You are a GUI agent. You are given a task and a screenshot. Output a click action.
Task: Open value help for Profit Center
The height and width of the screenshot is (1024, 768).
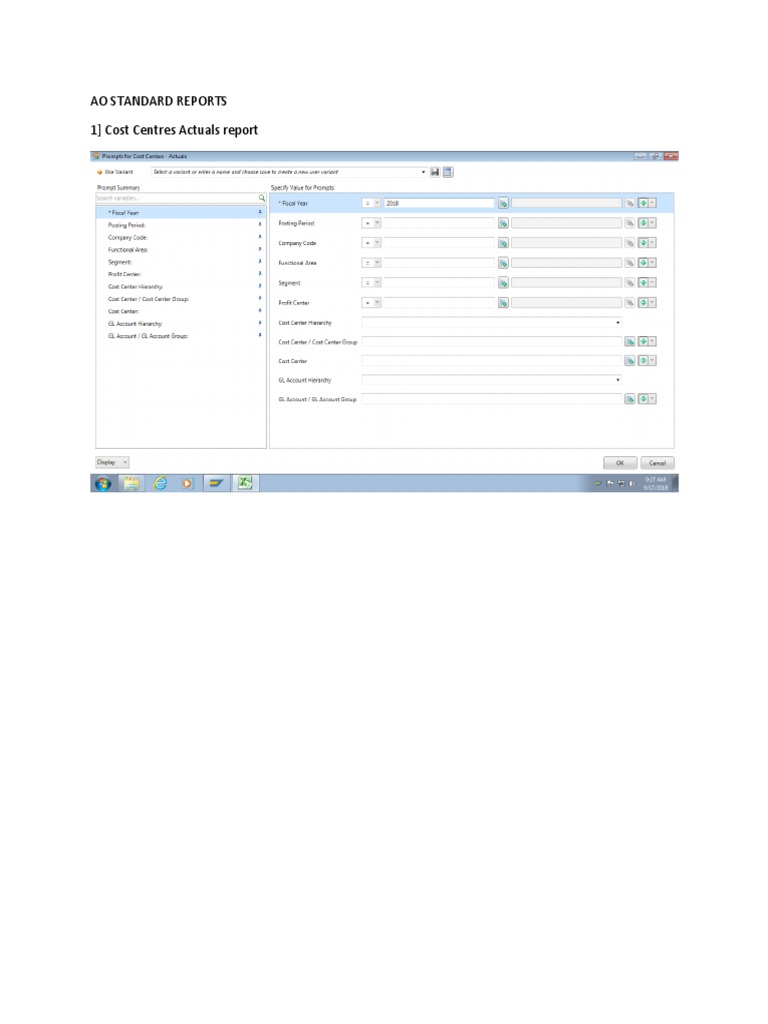(503, 303)
